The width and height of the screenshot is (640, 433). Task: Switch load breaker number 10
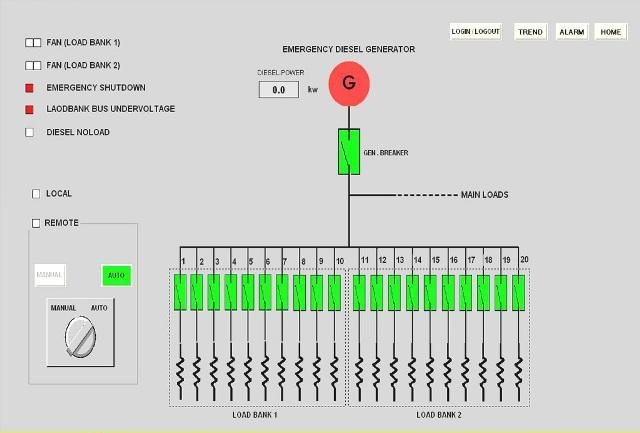pos(334,293)
